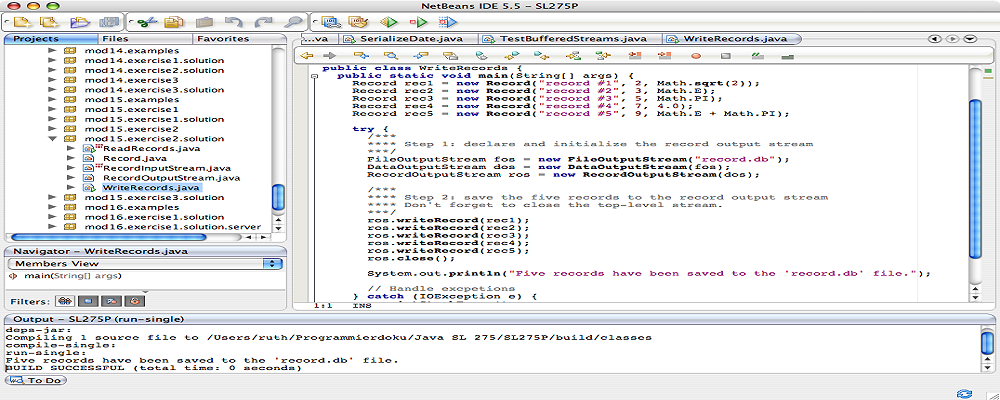Select the mod16.exercise1.solution.server package
1000x400 pixels.
173,227
